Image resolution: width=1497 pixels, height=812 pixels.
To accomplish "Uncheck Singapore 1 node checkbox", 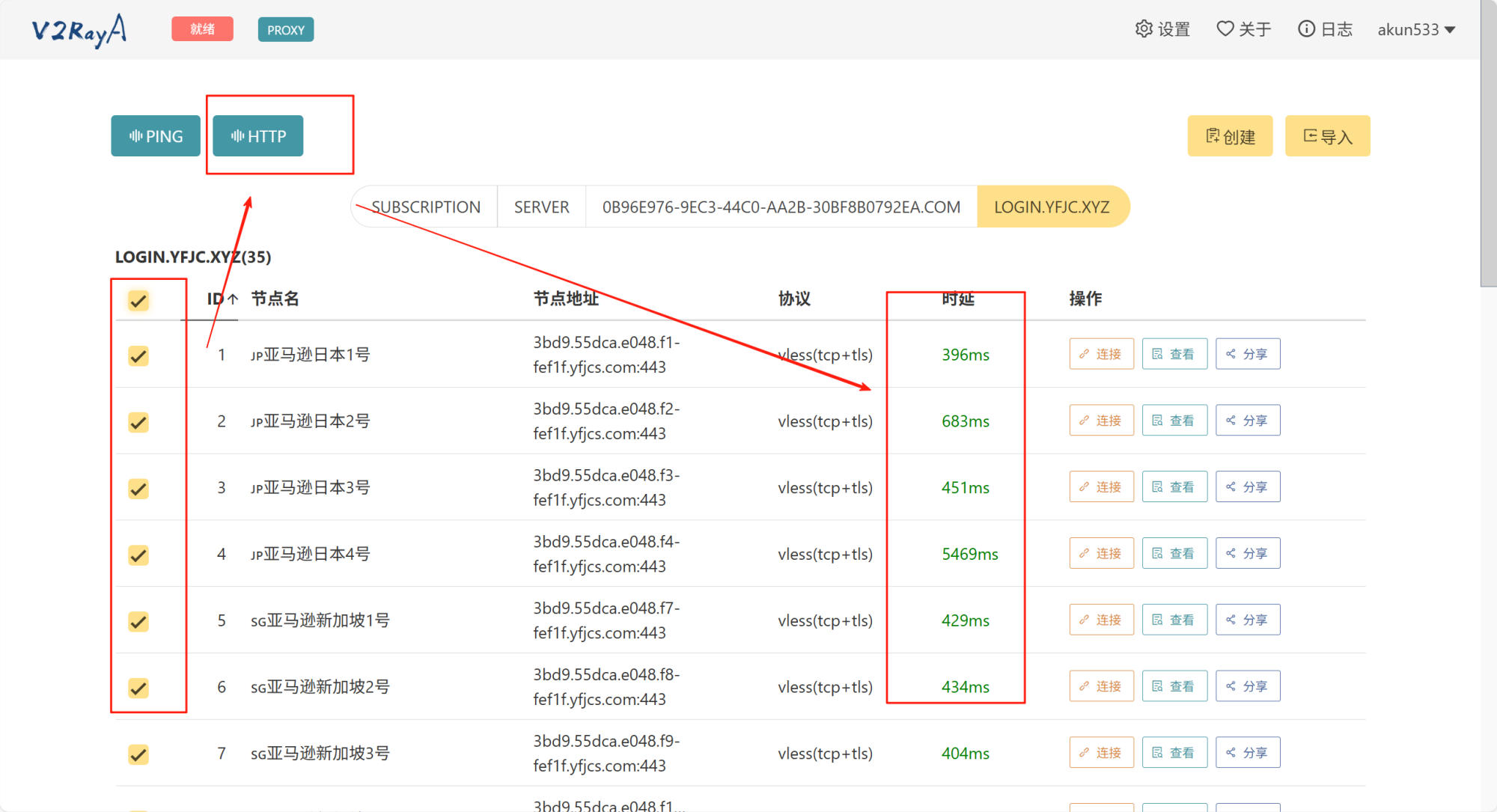I will (138, 621).
